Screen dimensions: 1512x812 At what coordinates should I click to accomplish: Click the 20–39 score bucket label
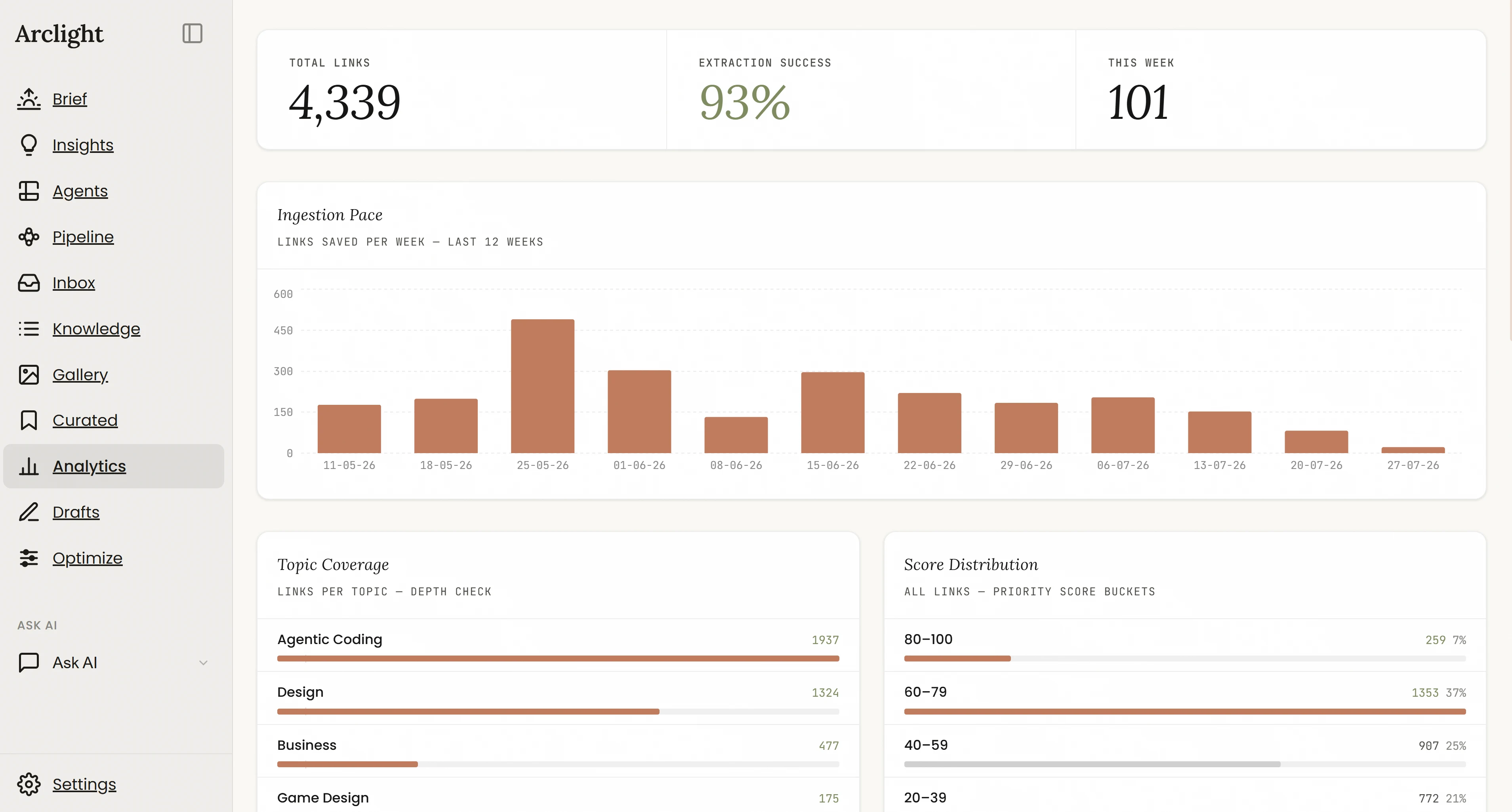[x=925, y=798]
